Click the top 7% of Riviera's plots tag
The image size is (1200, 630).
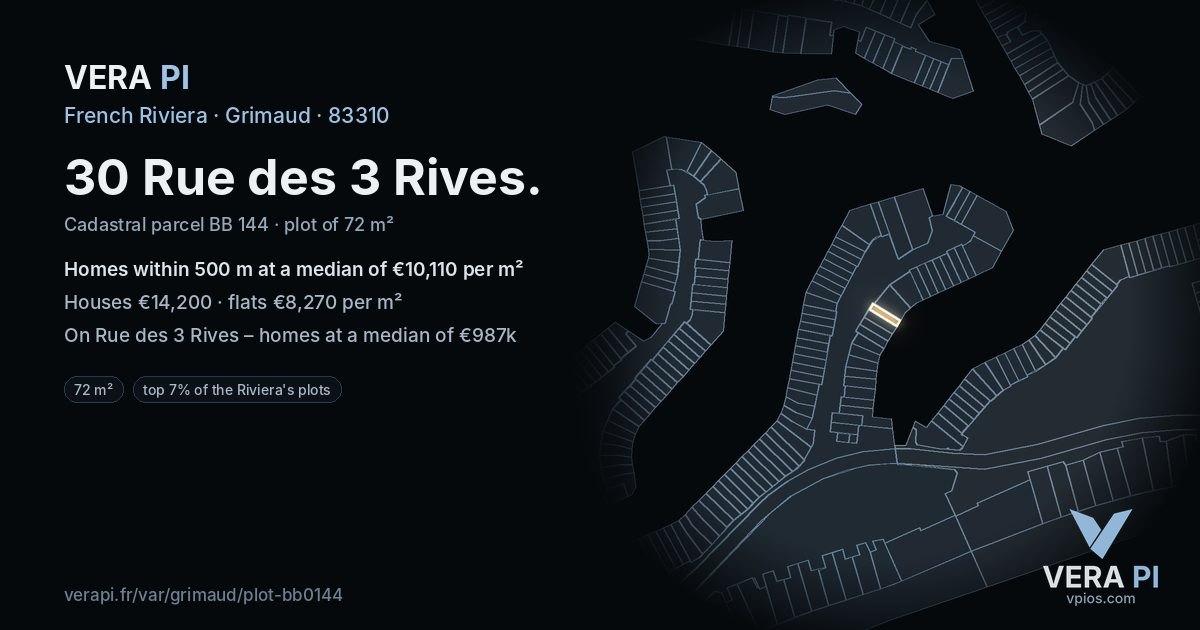(237, 390)
